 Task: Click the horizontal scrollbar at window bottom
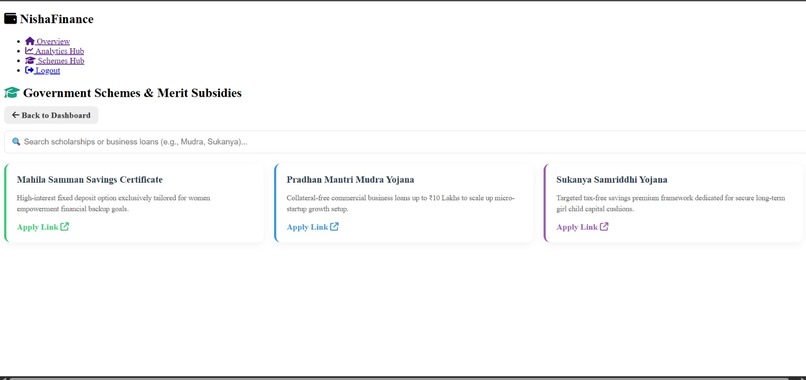398,378
